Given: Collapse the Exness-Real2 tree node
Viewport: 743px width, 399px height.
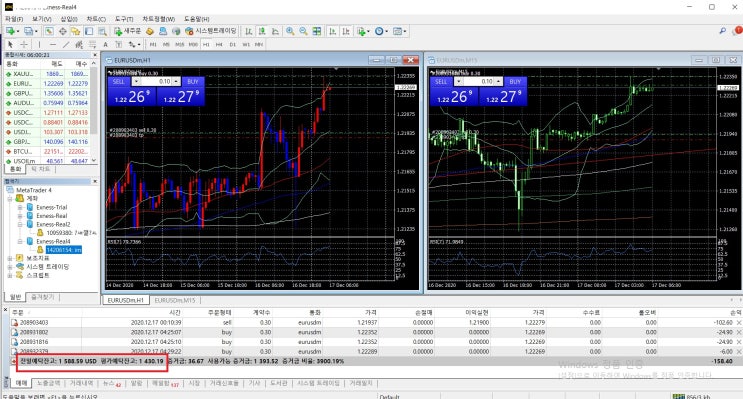Looking at the screenshot, I should click(x=20, y=224).
